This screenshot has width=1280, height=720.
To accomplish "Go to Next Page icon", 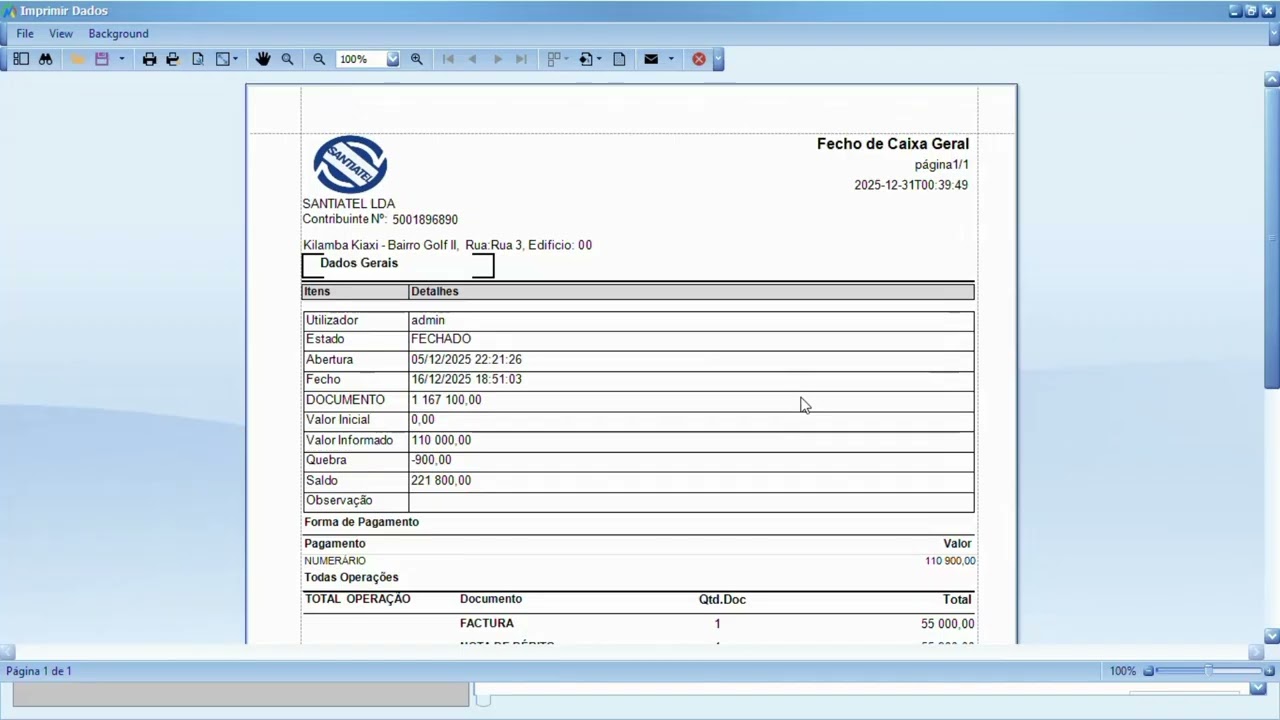I will click(x=497, y=59).
